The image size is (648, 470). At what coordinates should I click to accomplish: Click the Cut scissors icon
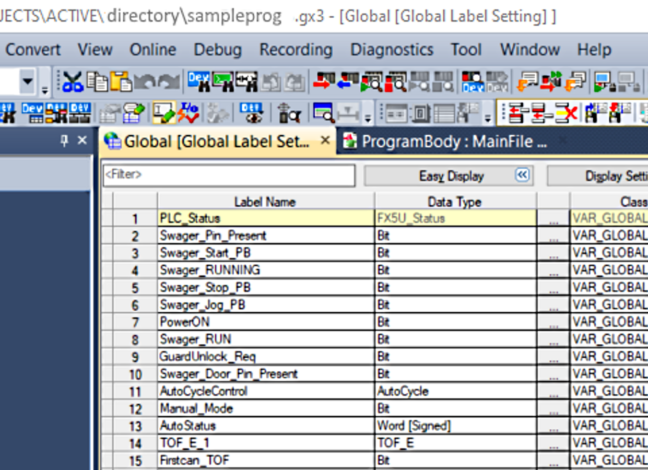pyautogui.click(x=73, y=82)
